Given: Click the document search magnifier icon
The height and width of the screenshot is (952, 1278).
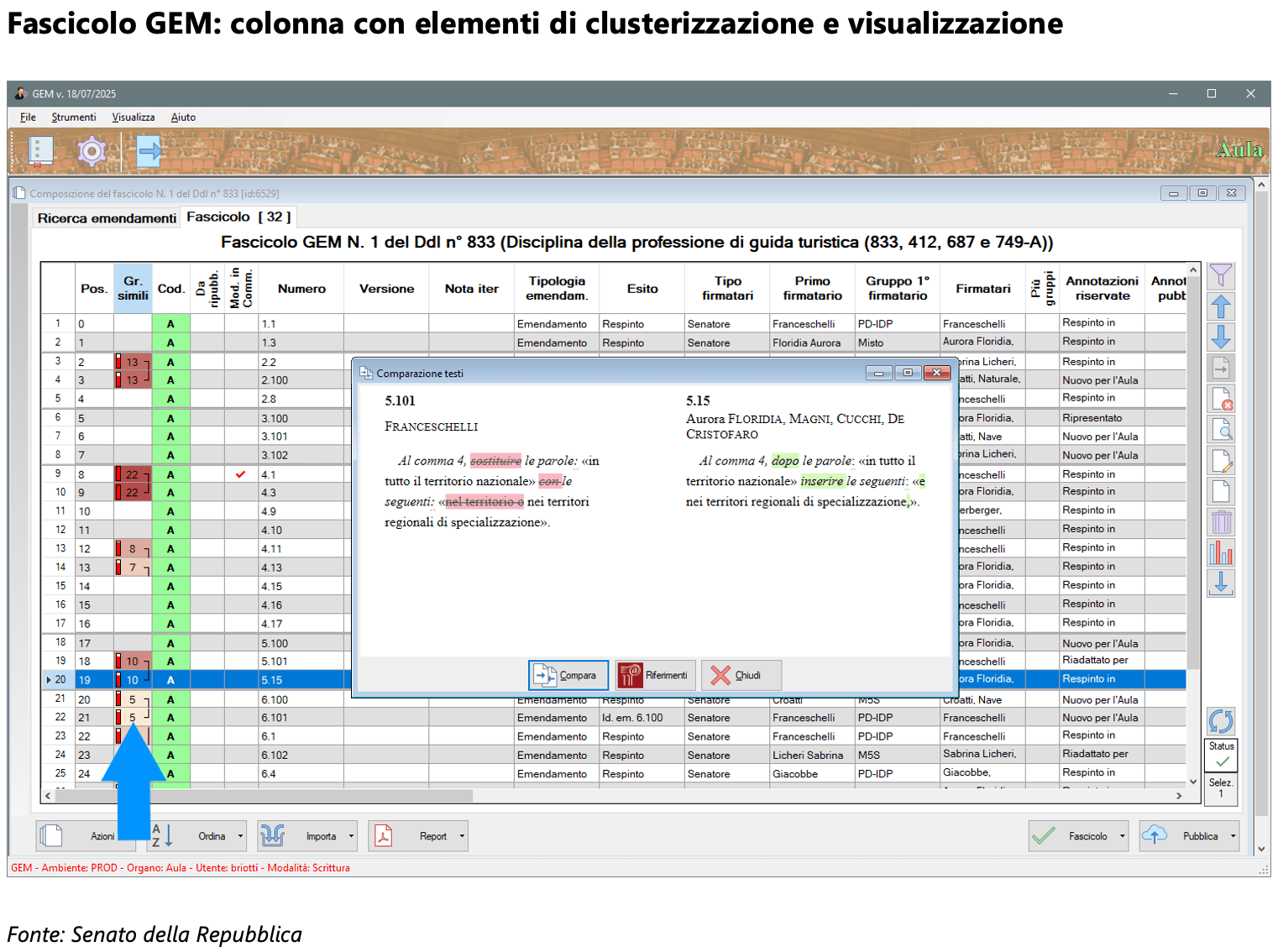Looking at the screenshot, I should tap(1221, 430).
